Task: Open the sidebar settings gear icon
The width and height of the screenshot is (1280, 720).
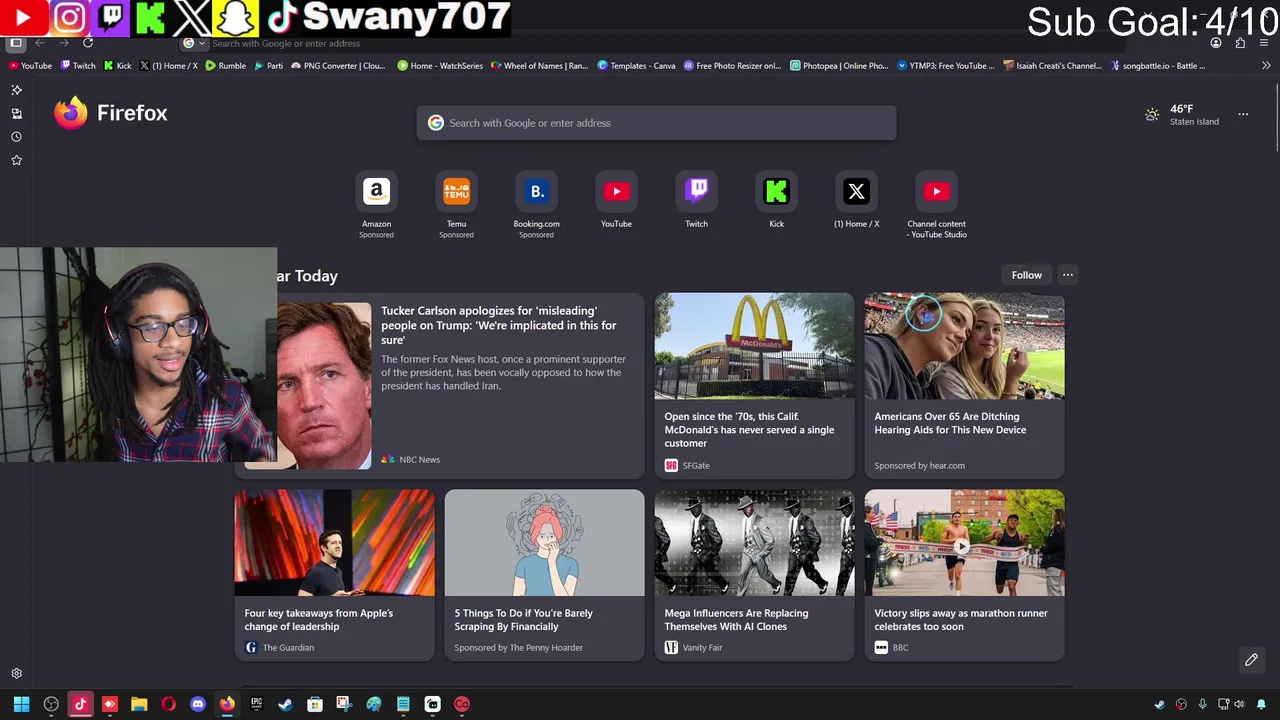Action: [16, 674]
